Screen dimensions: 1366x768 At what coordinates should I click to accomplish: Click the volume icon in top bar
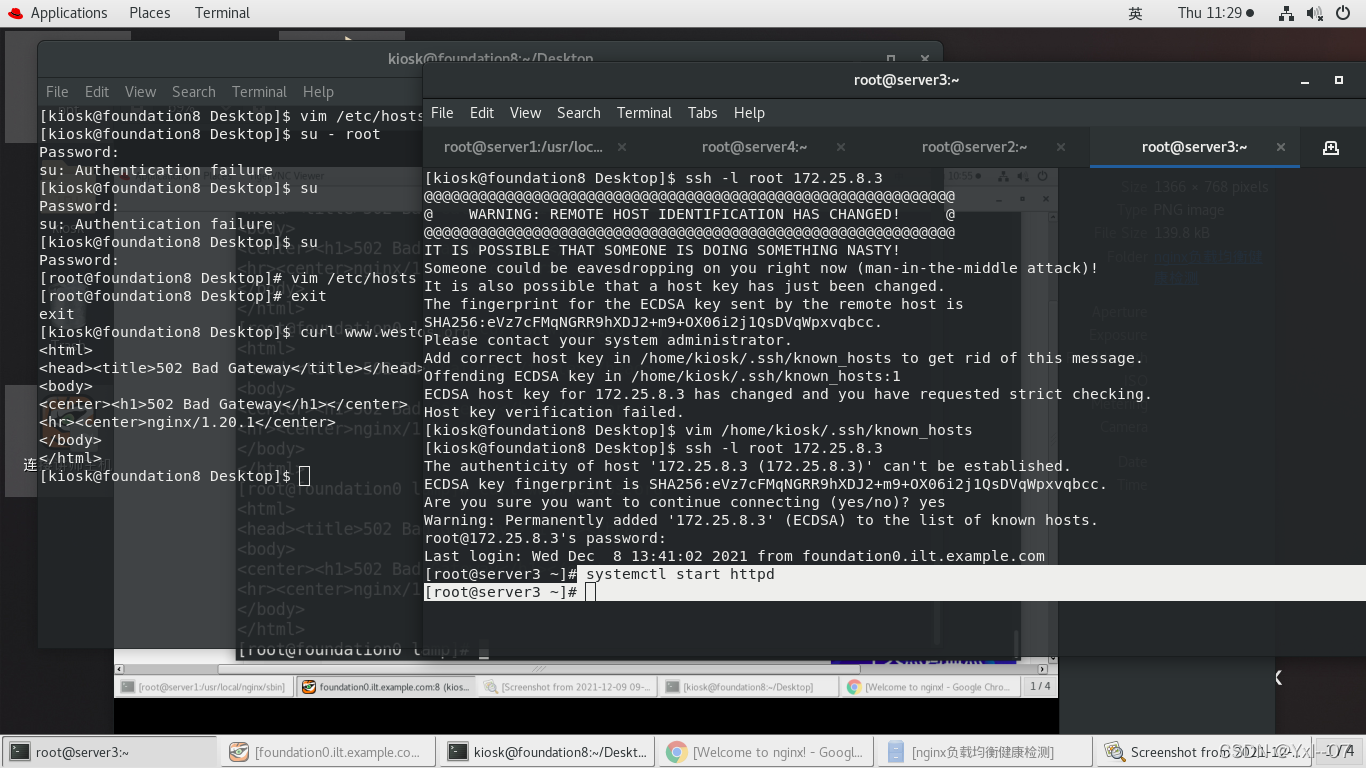pos(1314,13)
